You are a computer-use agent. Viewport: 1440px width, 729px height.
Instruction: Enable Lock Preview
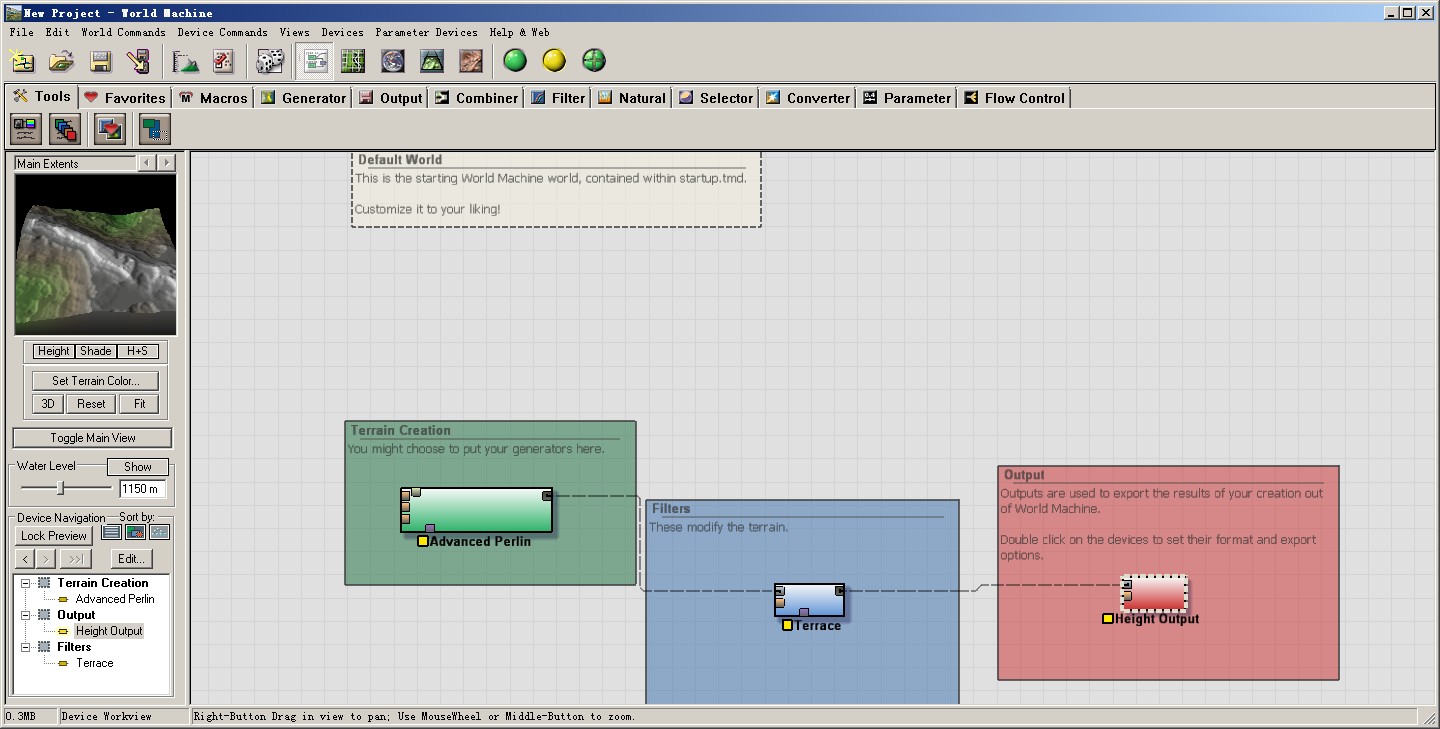tap(54, 536)
